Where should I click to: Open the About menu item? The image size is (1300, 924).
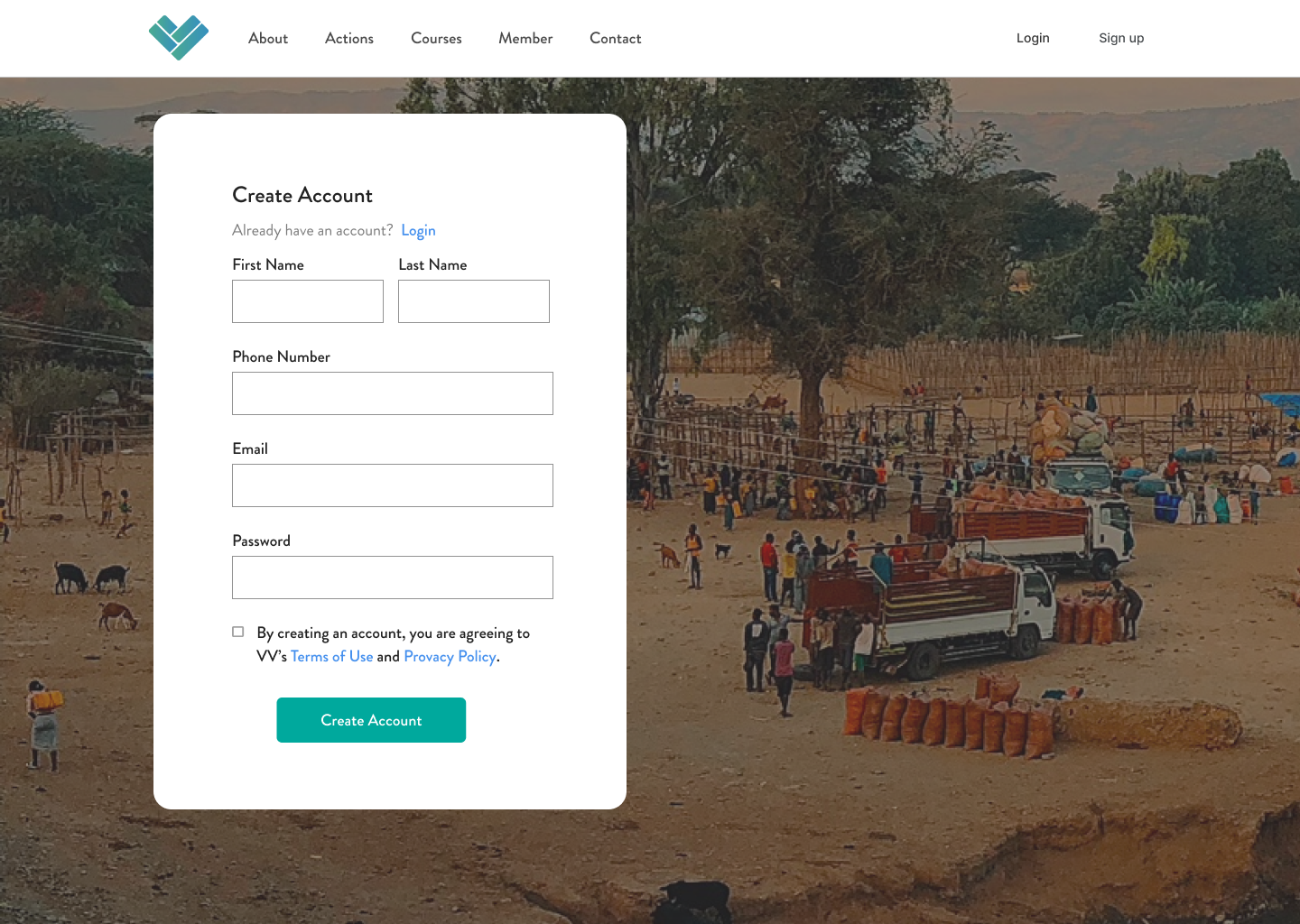pos(268,38)
